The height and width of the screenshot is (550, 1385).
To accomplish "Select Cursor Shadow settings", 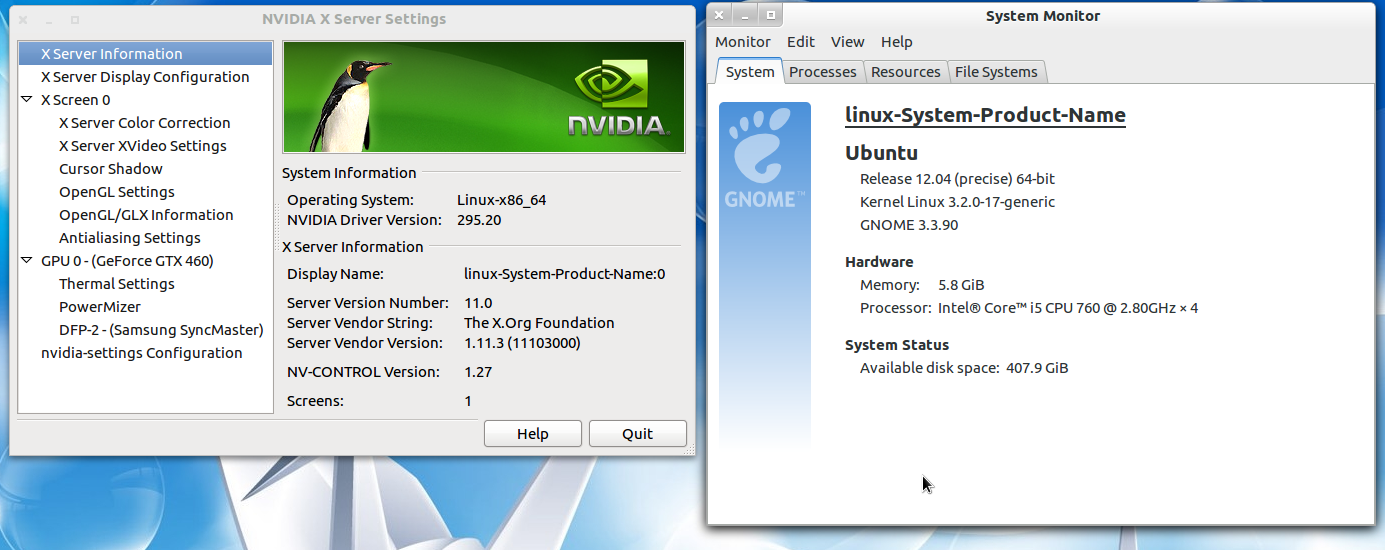I will tap(111, 169).
